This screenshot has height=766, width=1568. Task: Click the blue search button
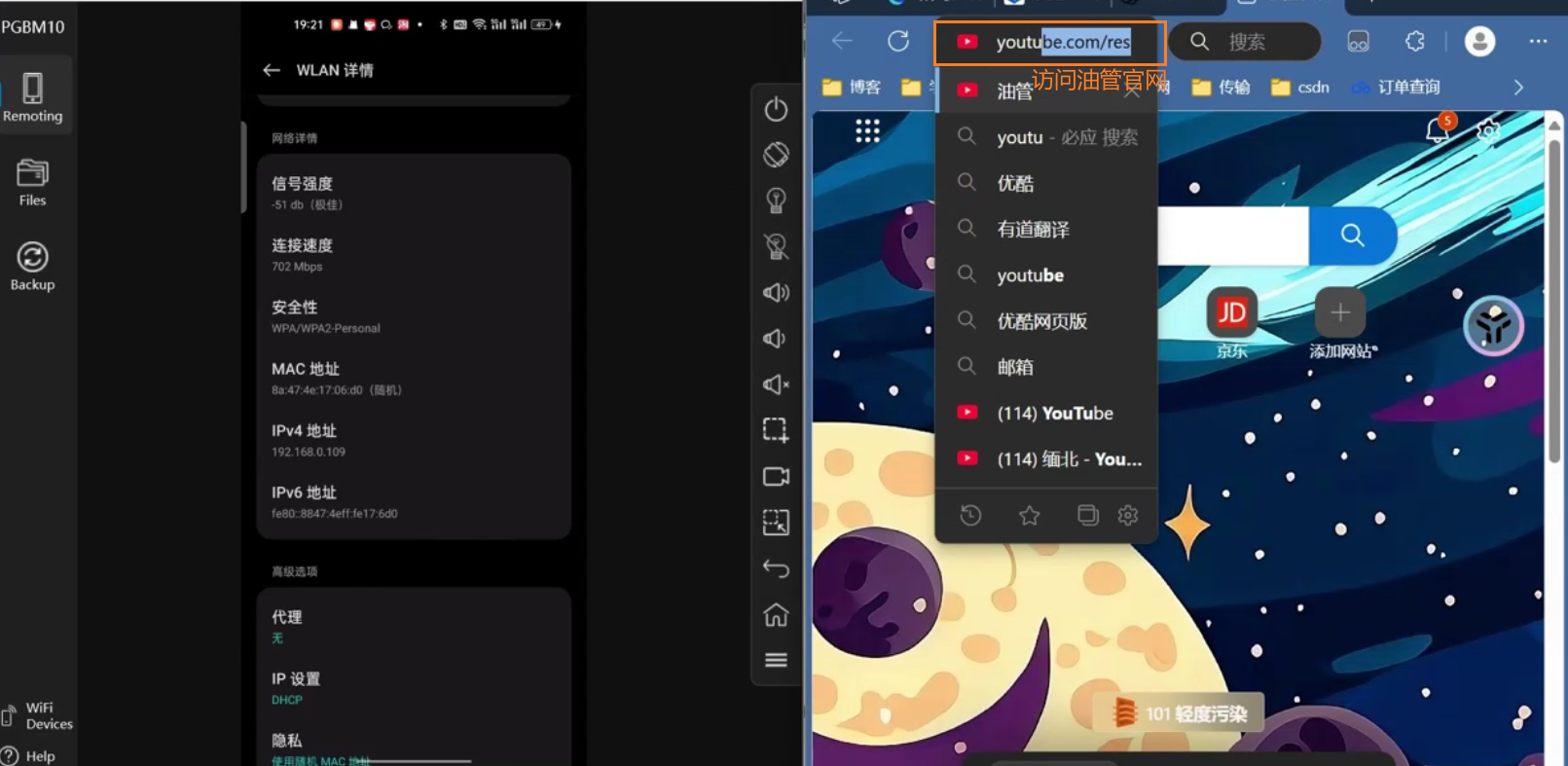coord(1353,235)
